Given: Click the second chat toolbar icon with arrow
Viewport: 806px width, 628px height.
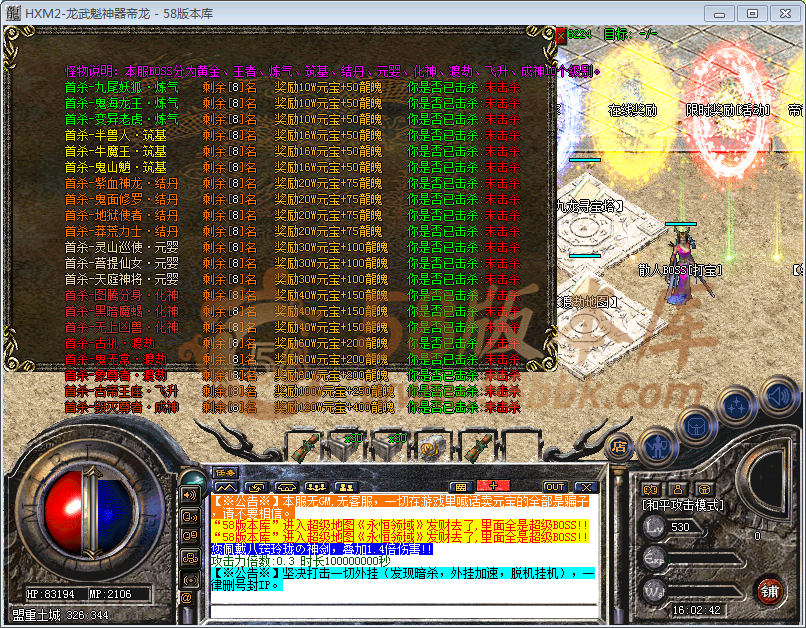Looking at the screenshot, I should 256,487.
